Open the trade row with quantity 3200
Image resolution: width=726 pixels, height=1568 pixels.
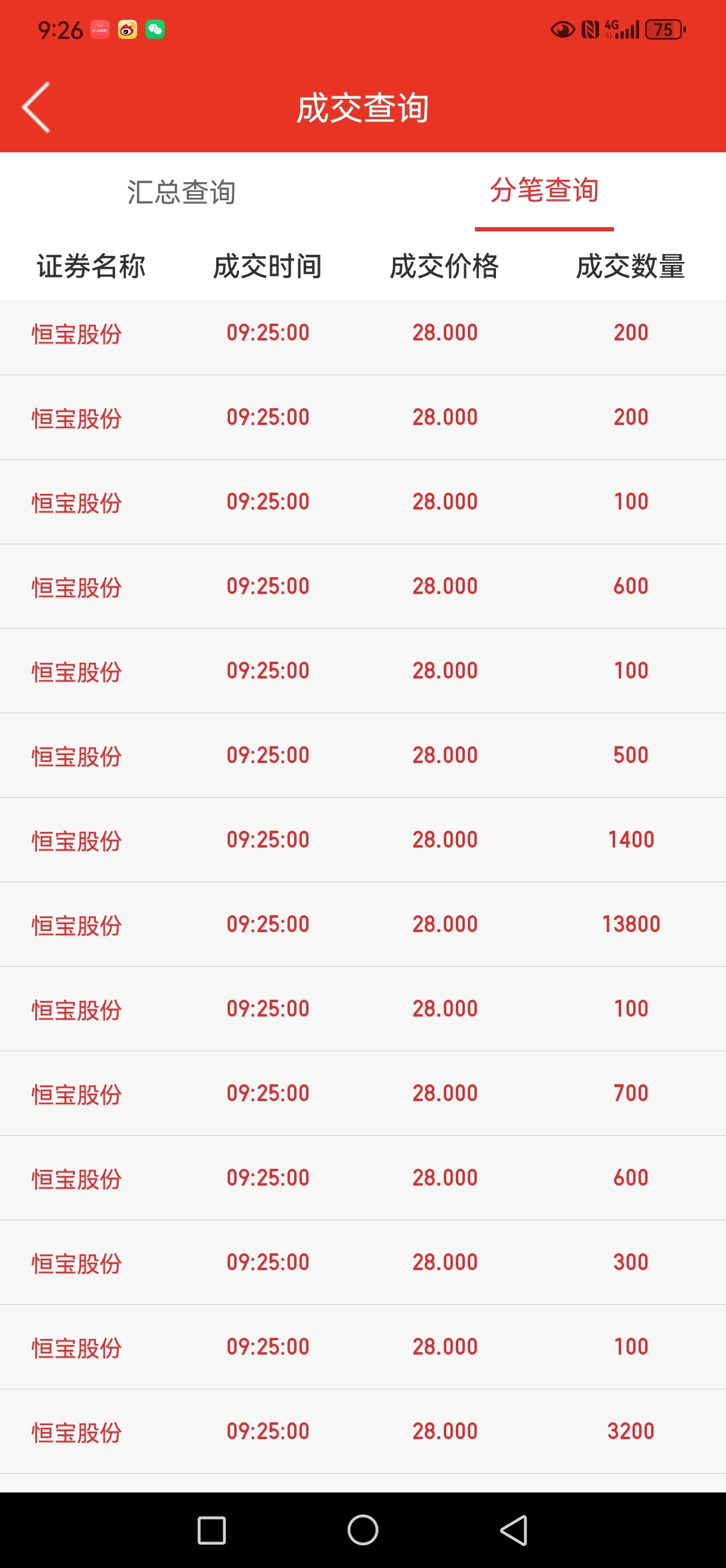[362, 1431]
